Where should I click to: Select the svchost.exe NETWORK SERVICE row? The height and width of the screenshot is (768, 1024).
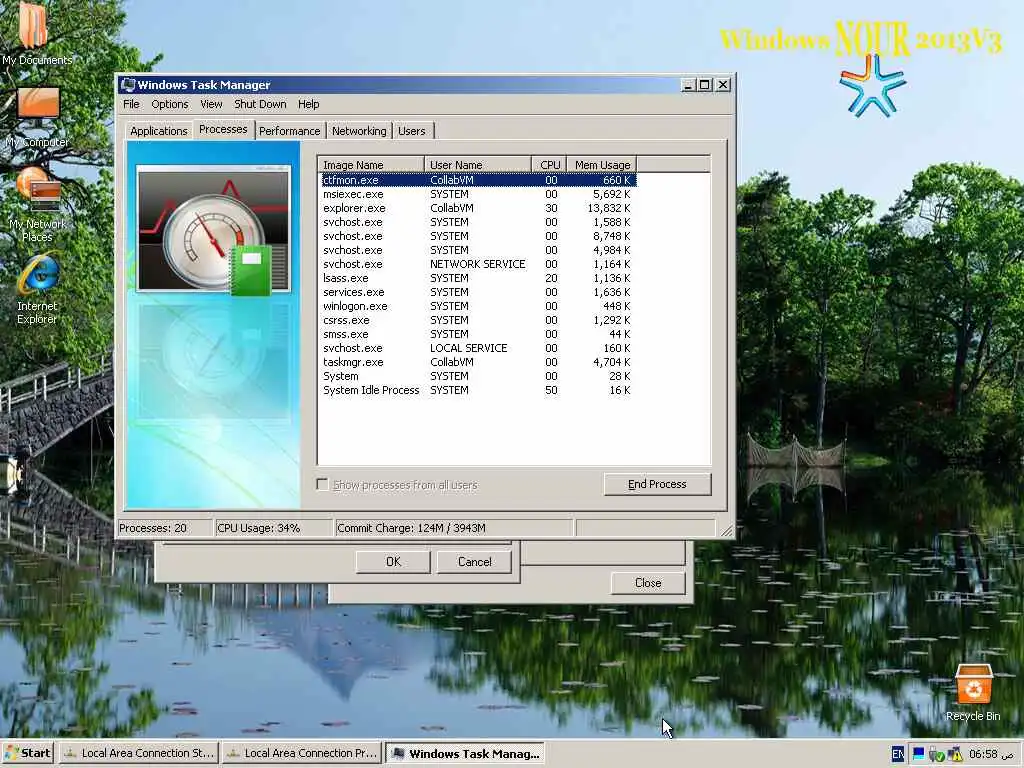[x=479, y=264]
